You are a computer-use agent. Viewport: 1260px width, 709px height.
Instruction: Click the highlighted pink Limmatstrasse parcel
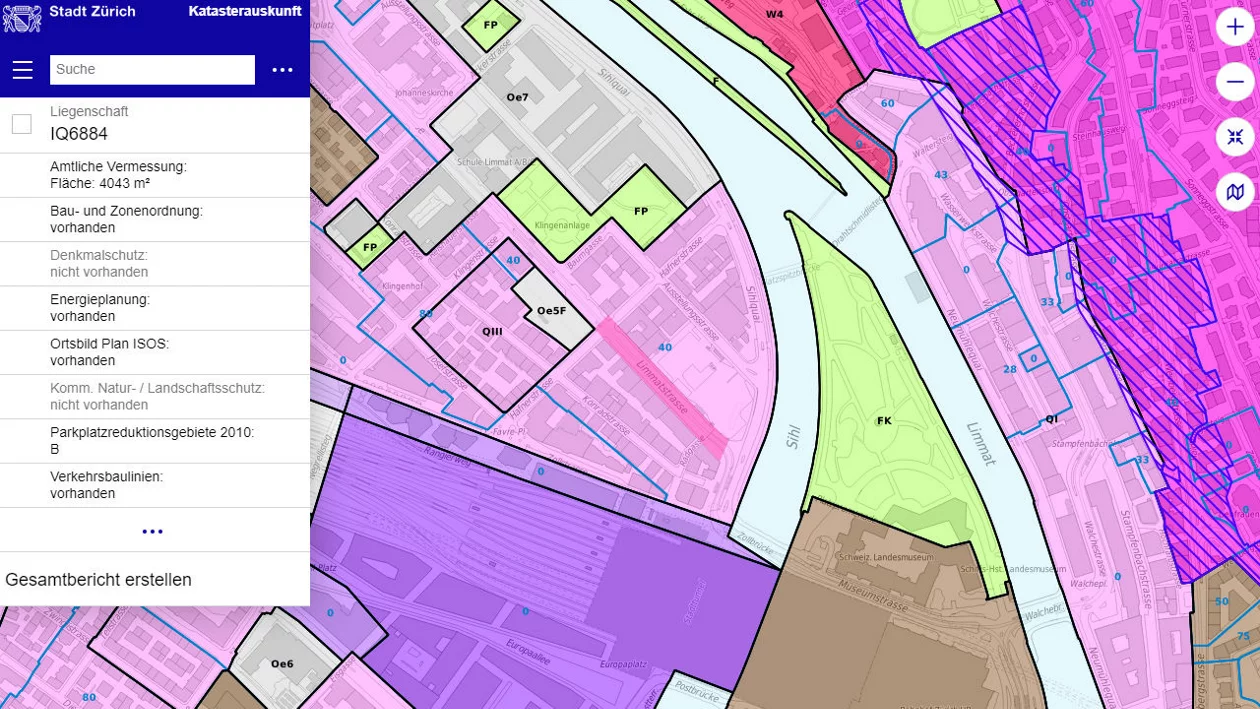pos(663,388)
